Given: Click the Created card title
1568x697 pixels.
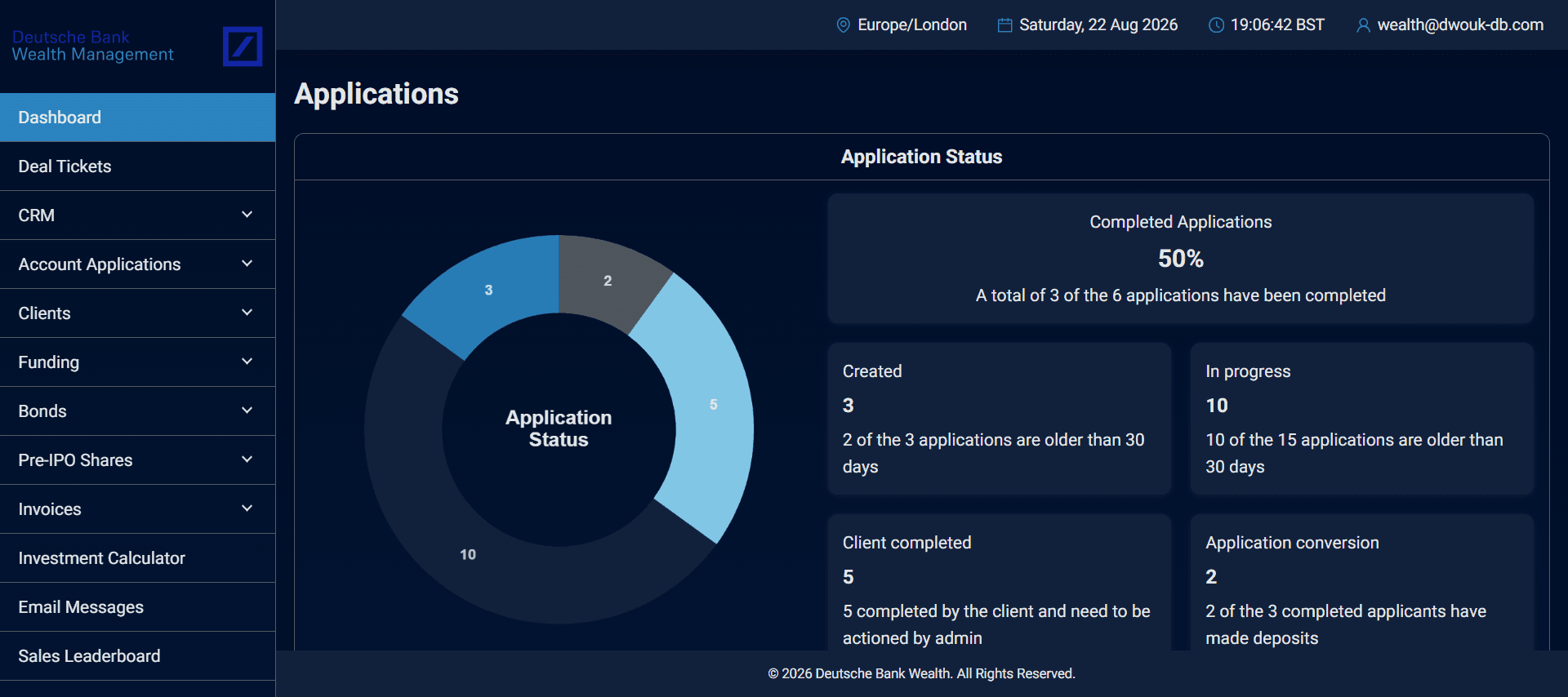Looking at the screenshot, I should [872, 371].
